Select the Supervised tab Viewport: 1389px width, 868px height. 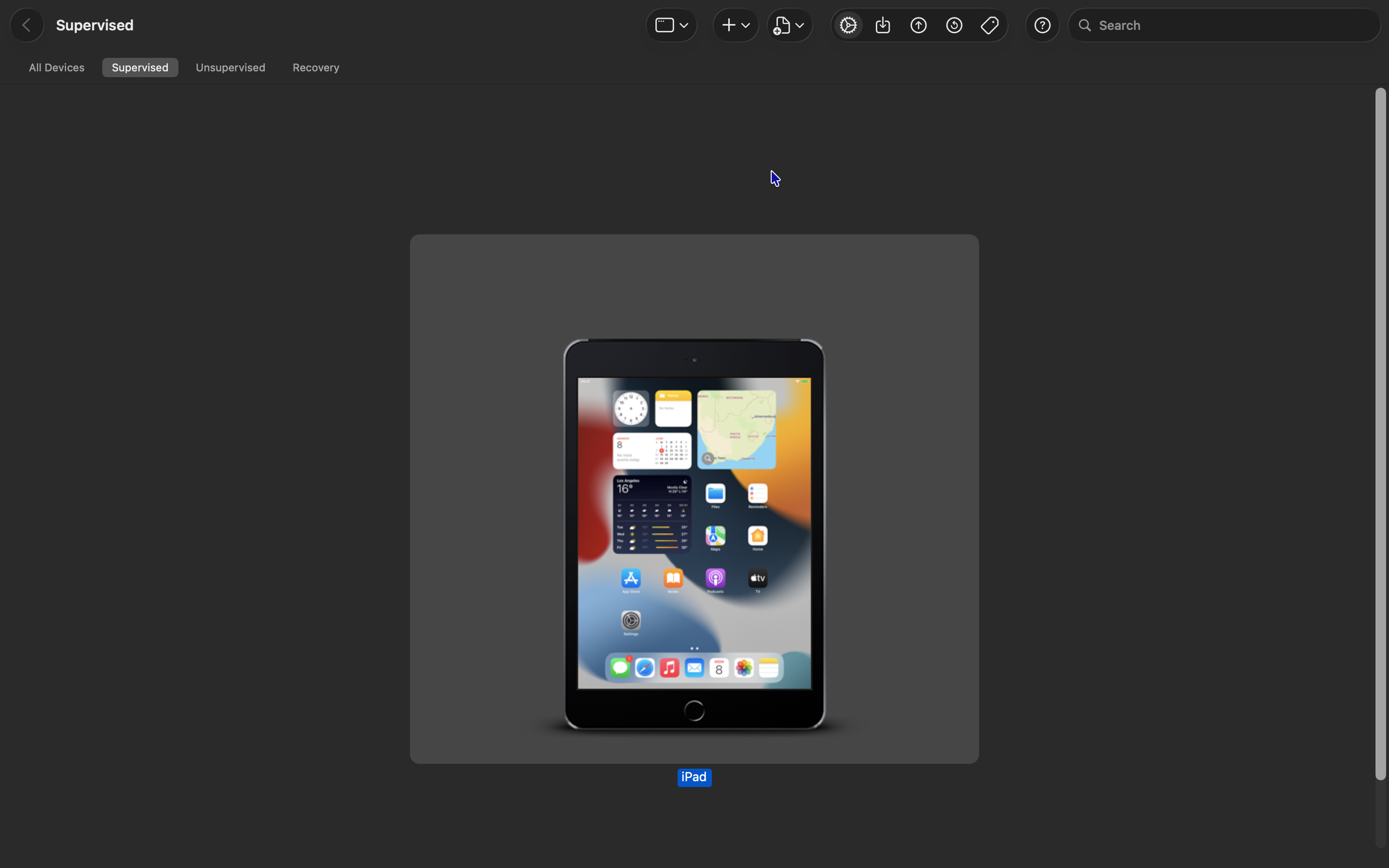[140, 68]
